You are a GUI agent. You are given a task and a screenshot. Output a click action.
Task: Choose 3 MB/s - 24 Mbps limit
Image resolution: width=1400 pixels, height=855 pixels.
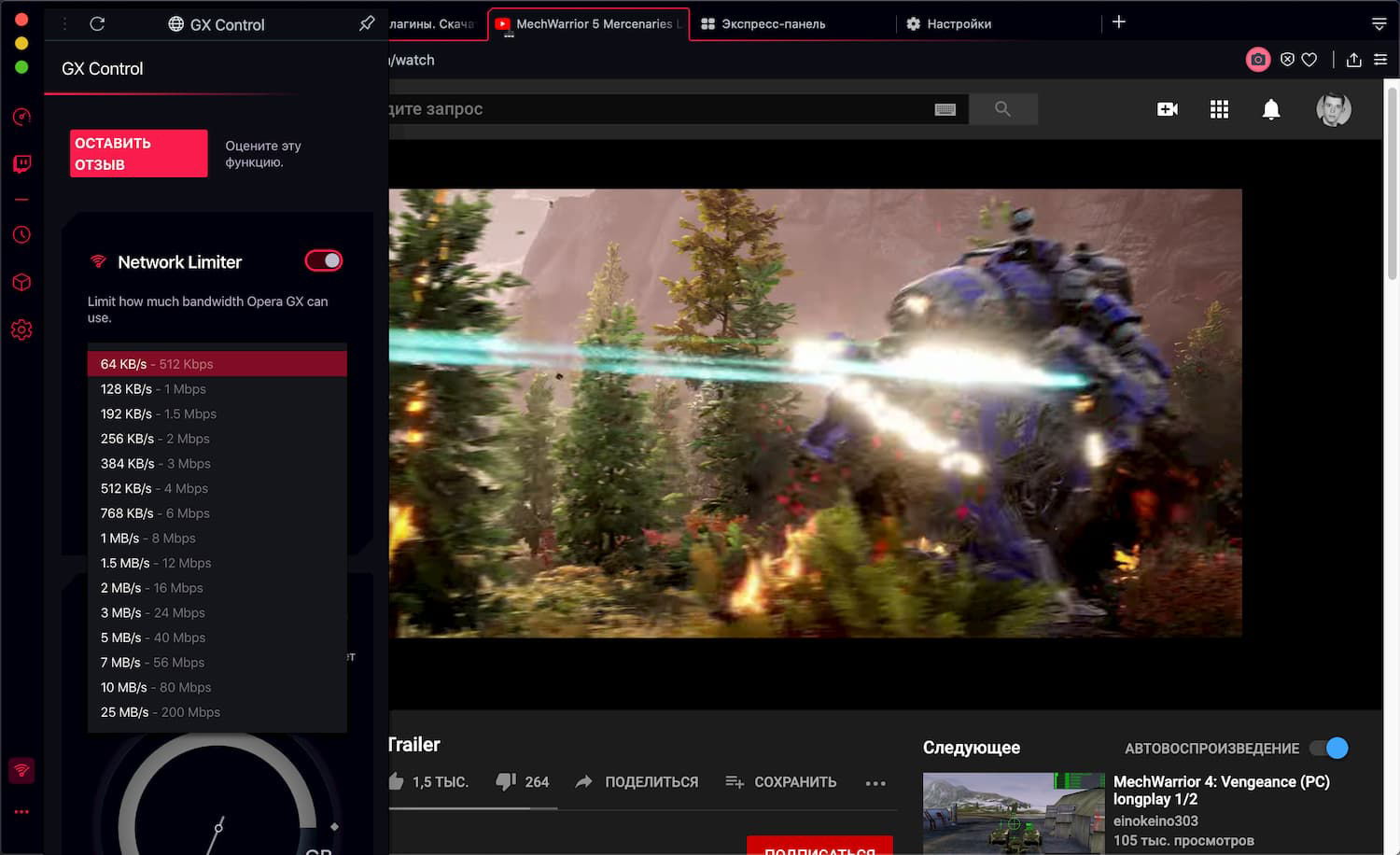[x=217, y=613]
